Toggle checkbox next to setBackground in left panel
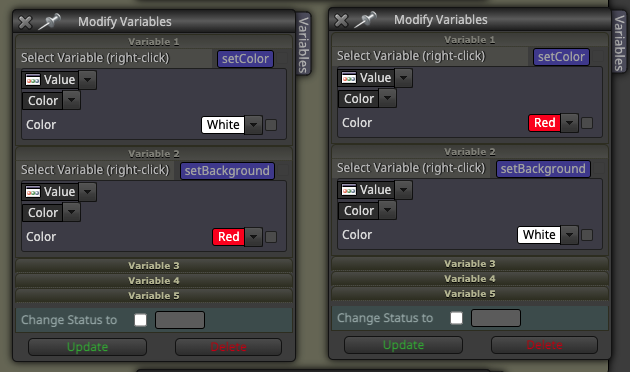Viewport: 630px width, 372px height. (282, 171)
